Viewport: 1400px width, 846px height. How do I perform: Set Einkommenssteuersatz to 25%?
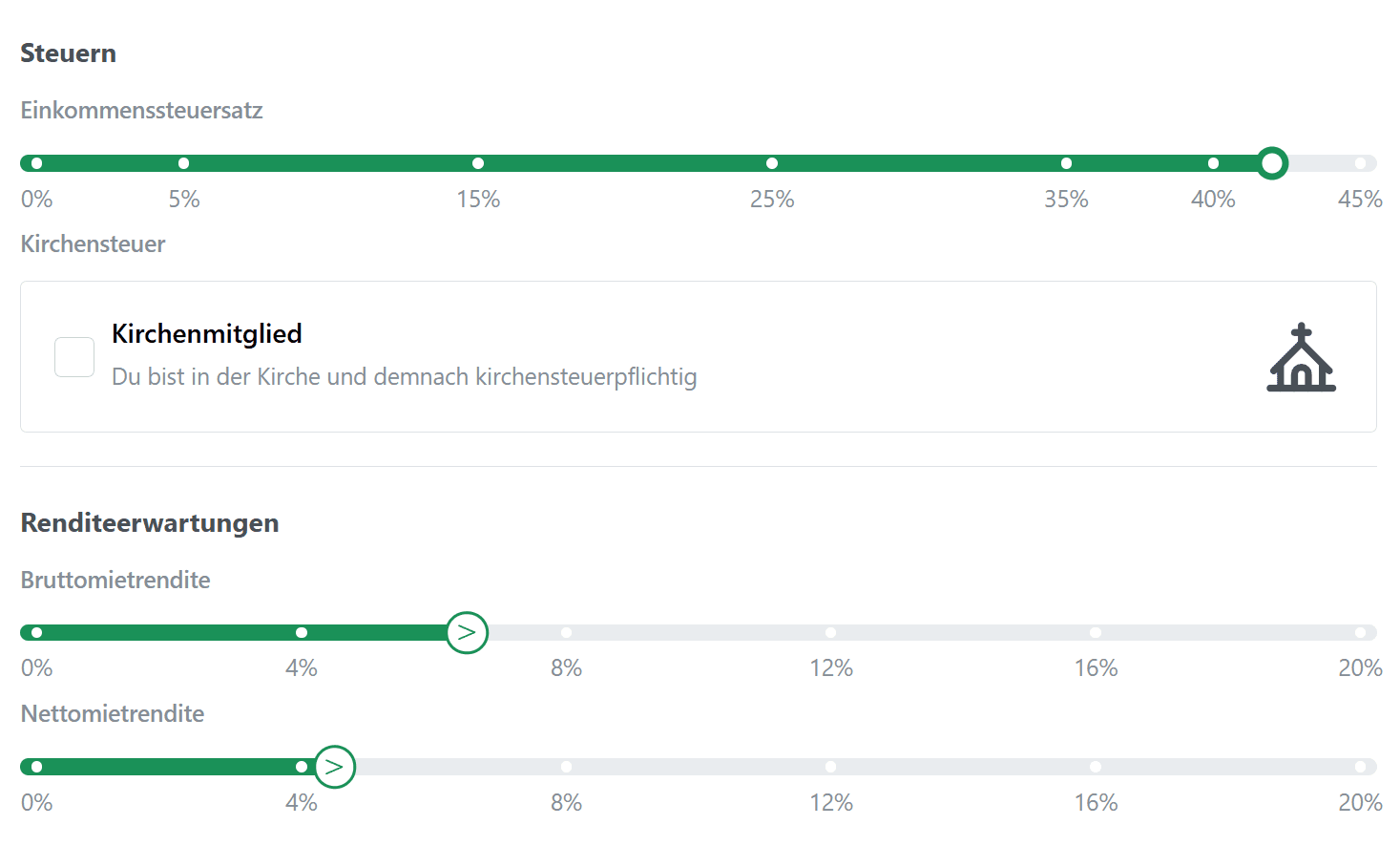(x=772, y=162)
